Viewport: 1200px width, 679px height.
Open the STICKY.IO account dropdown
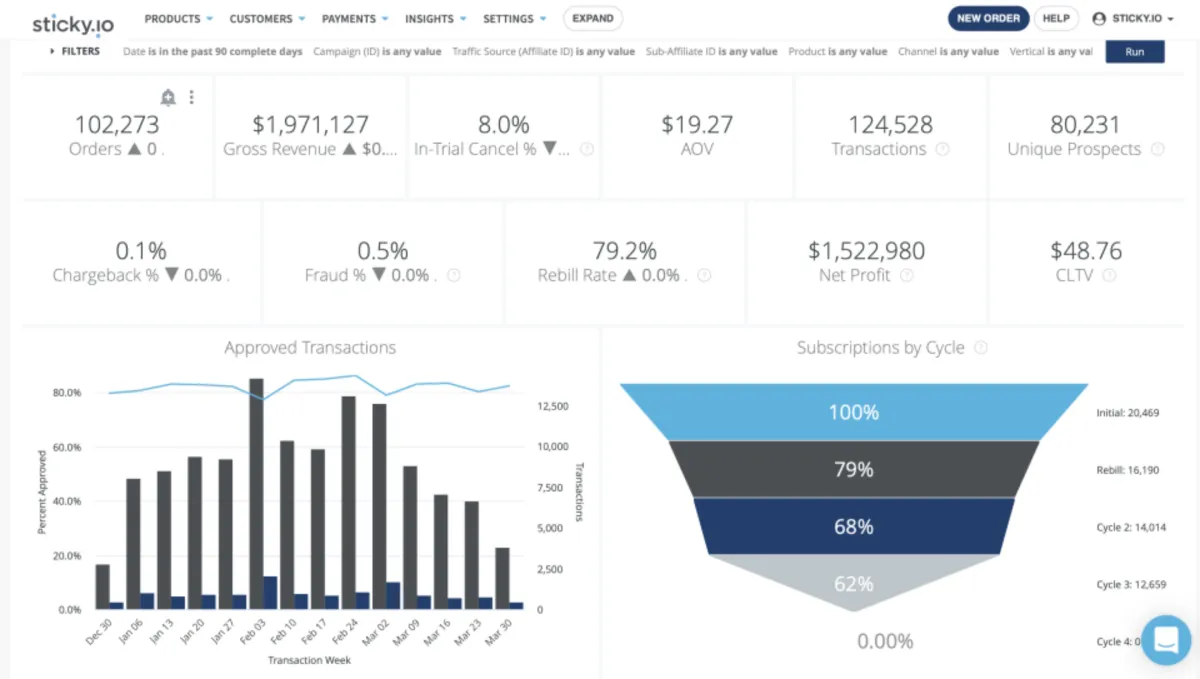(x=1133, y=19)
